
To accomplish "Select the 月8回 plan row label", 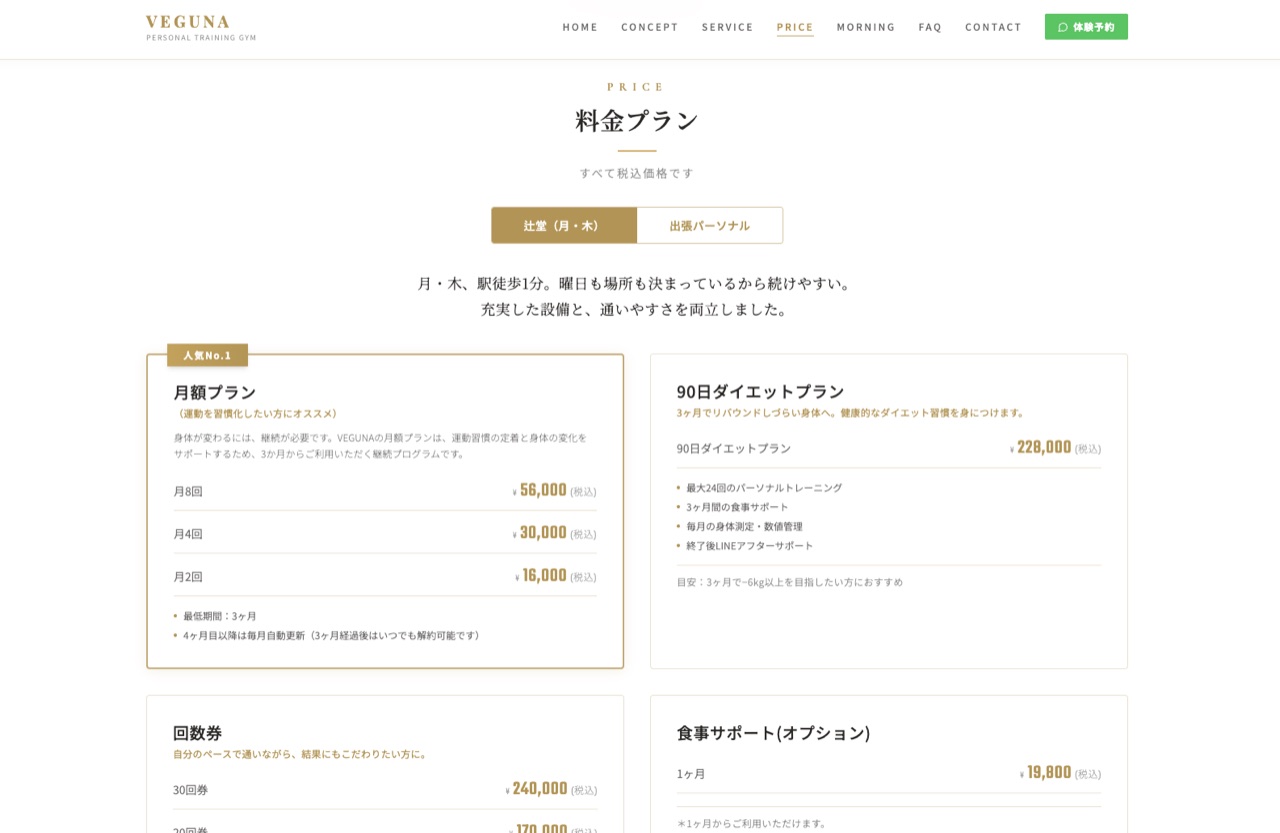I will [x=188, y=491].
